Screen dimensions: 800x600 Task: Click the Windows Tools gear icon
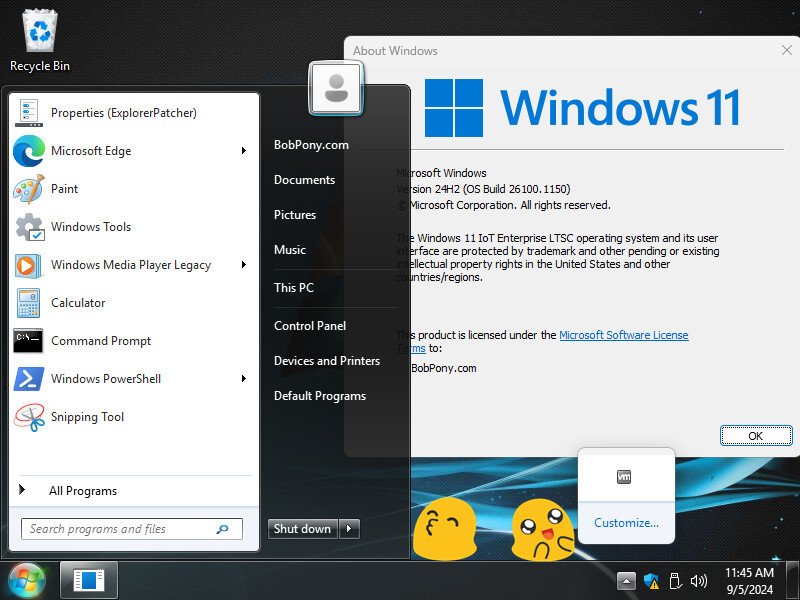point(29,227)
